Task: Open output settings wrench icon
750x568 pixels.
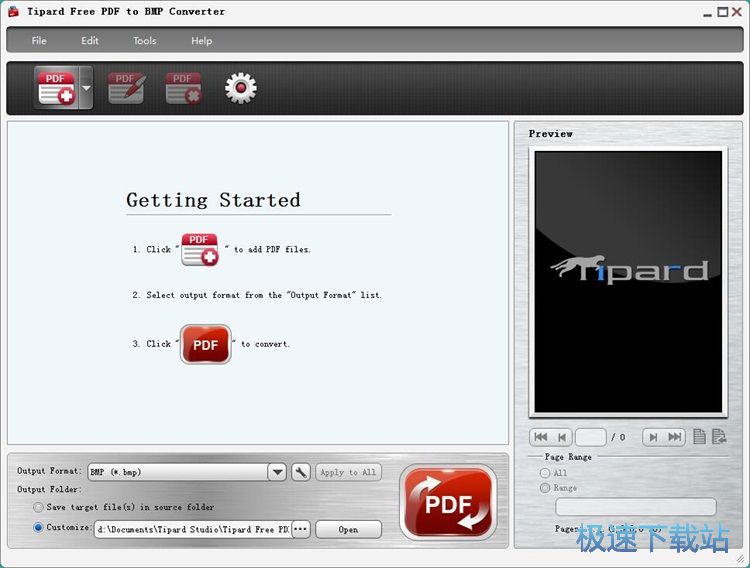Action: pyautogui.click(x=300, y=472)
